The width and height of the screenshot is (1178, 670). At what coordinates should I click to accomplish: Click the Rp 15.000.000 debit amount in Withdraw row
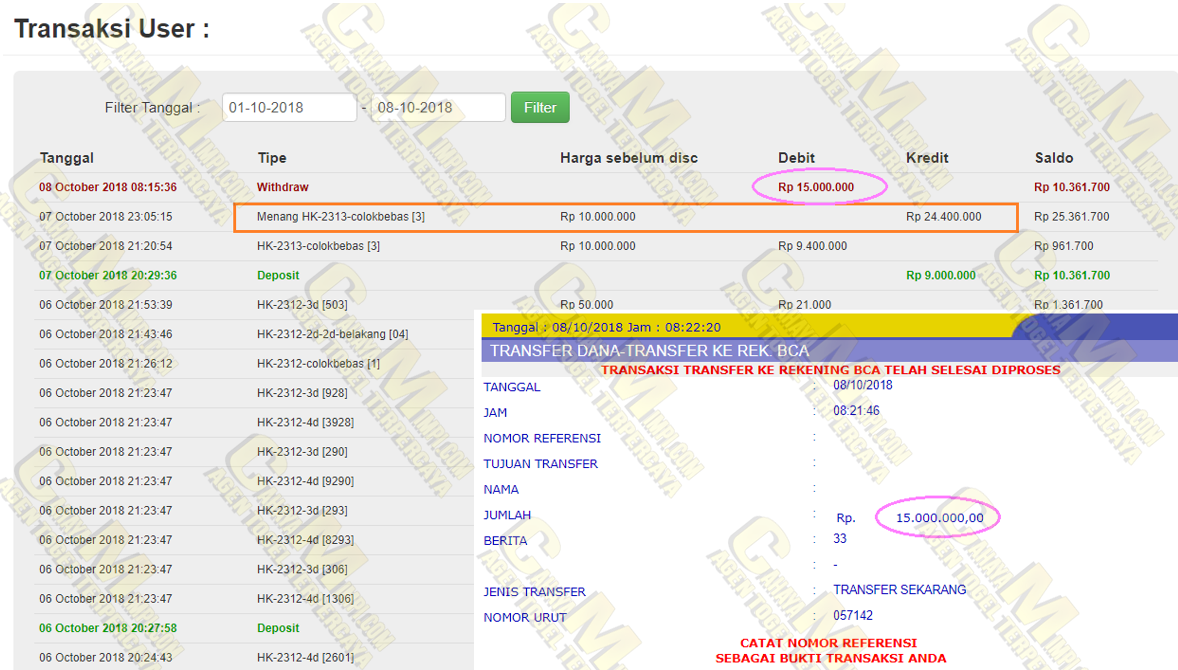(816, 187)
